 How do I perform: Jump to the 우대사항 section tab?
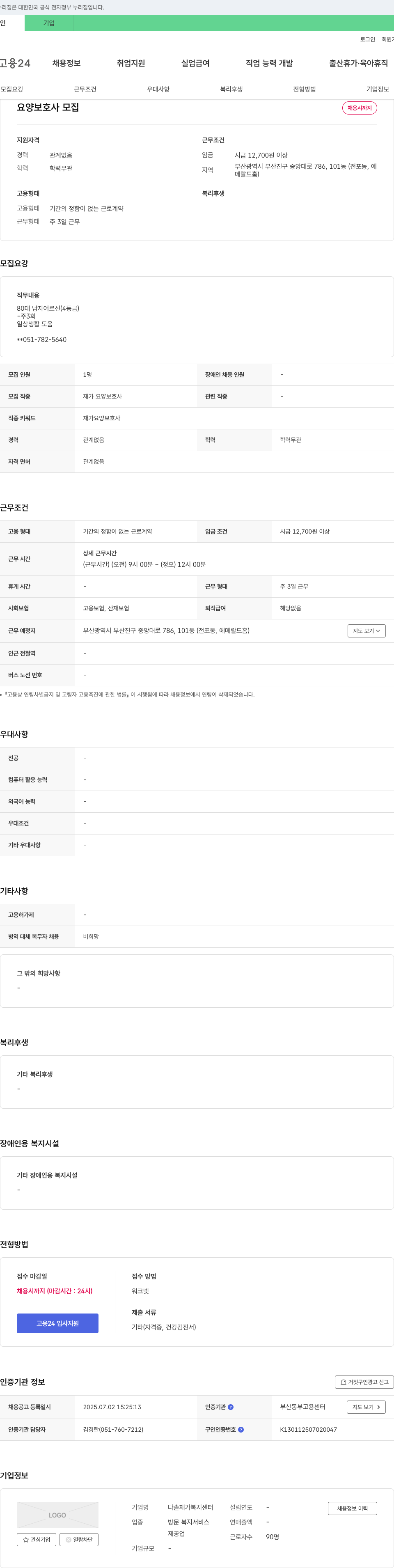tap(158, 89)
